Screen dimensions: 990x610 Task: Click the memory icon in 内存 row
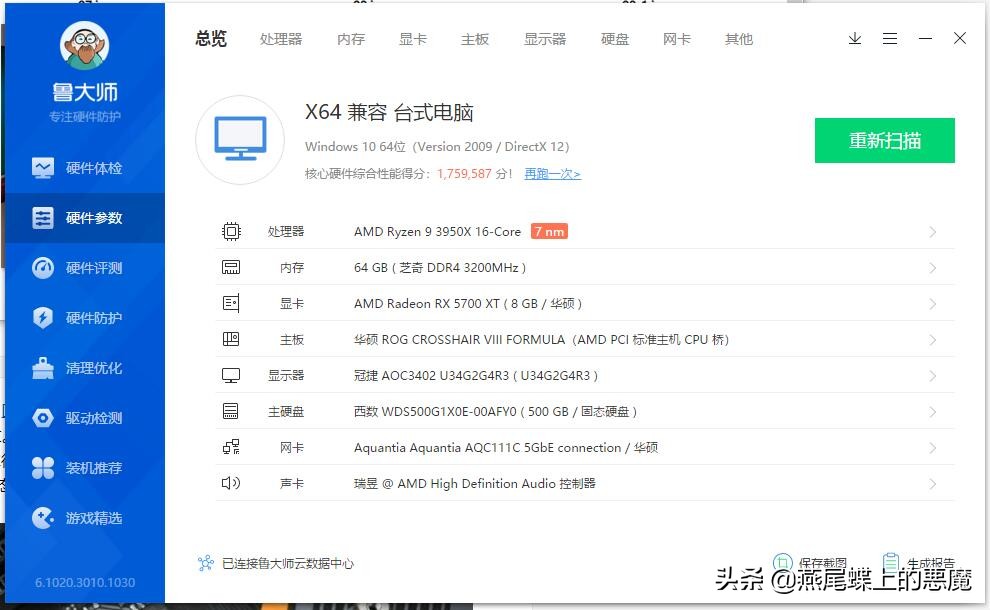coord(231,267)
